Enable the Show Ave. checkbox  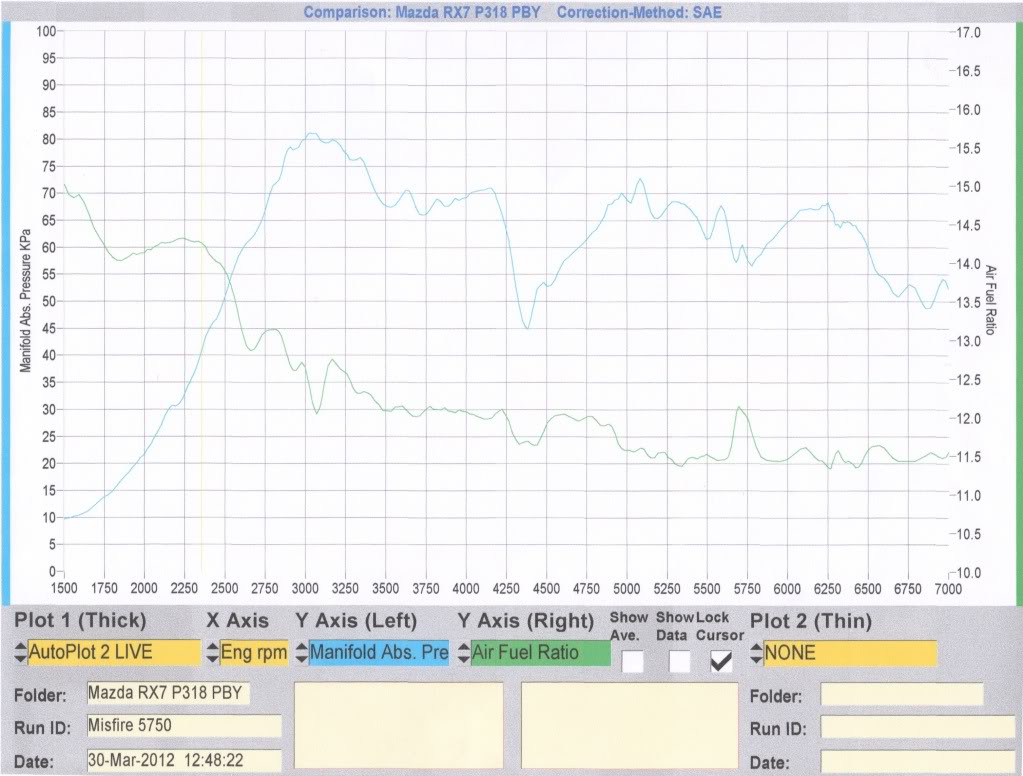pos(632,661)
